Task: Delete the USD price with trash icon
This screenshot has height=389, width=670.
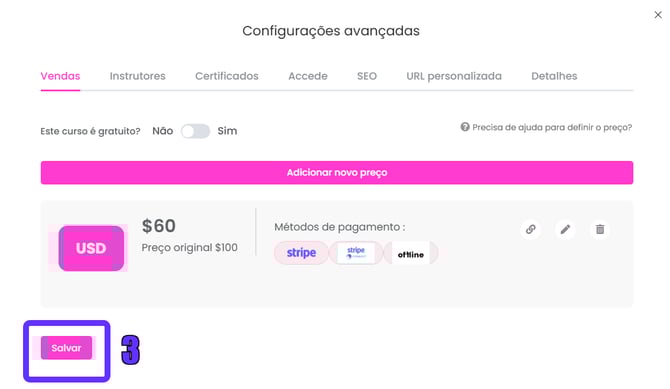Action: tap(600, 230)
